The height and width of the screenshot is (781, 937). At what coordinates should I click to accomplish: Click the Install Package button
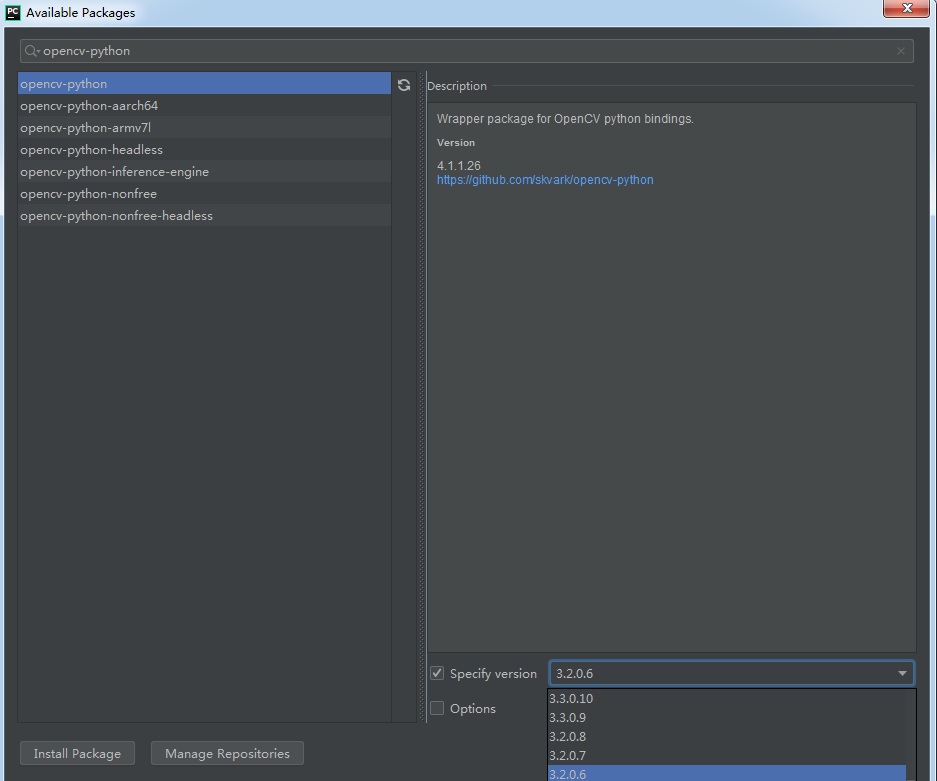(77, 753)
